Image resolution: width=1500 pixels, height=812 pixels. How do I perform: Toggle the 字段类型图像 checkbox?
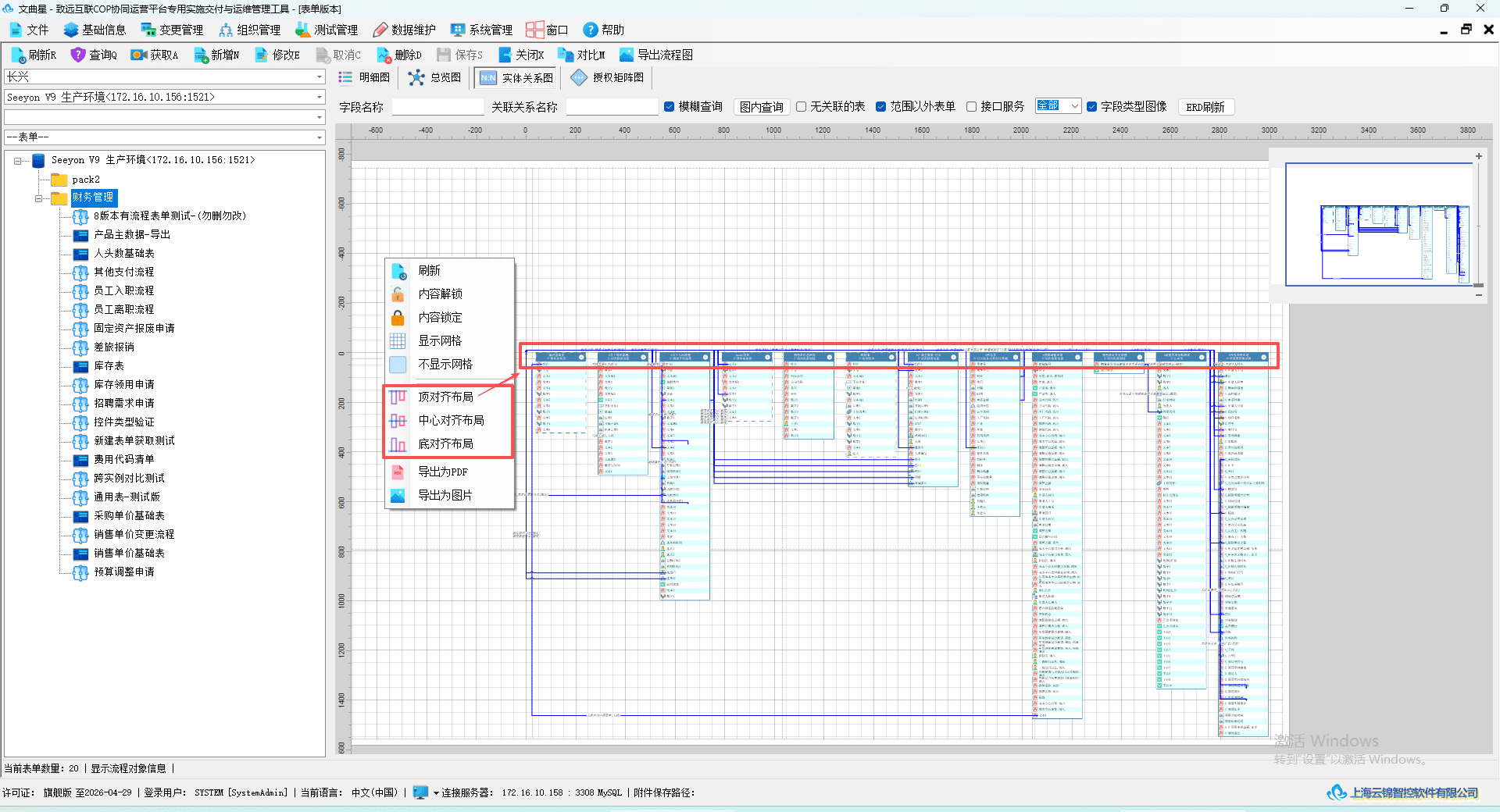[1091, 107]
